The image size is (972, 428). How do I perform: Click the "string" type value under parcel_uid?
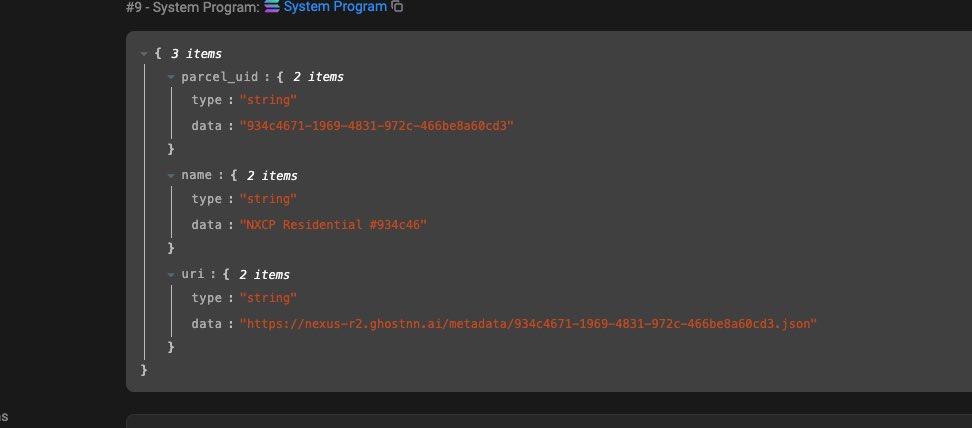click(268, 100)
